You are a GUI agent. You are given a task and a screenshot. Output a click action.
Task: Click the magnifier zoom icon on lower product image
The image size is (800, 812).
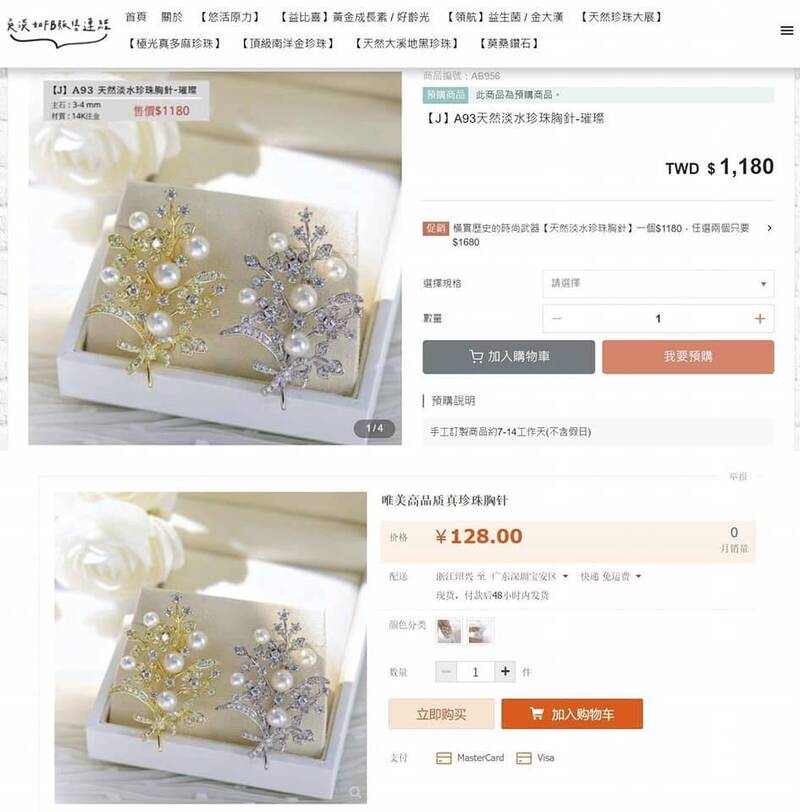[x=355, y=792]
